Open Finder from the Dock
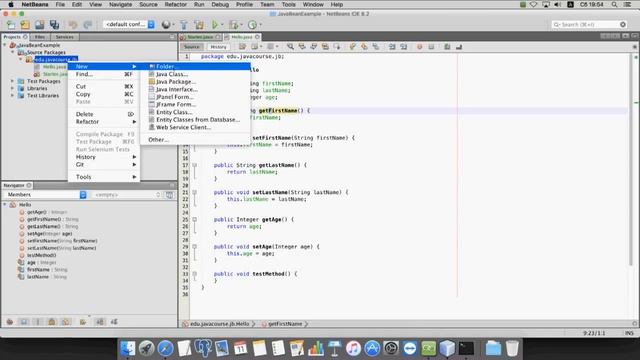The height and width of the screenshot is (360, 640). click(x=128, y=348)
